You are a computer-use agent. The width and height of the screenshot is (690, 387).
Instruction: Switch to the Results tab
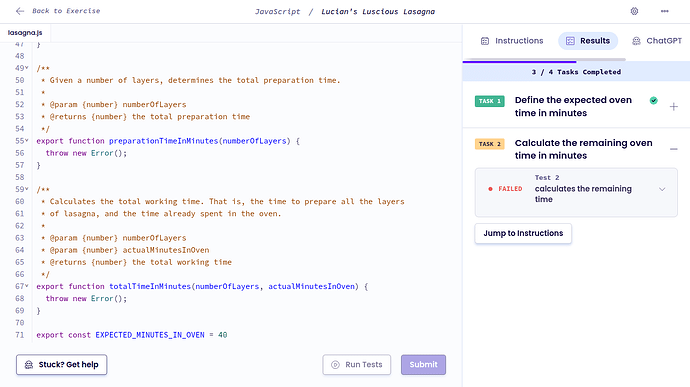pyautogui.click(x=588, y=41)
